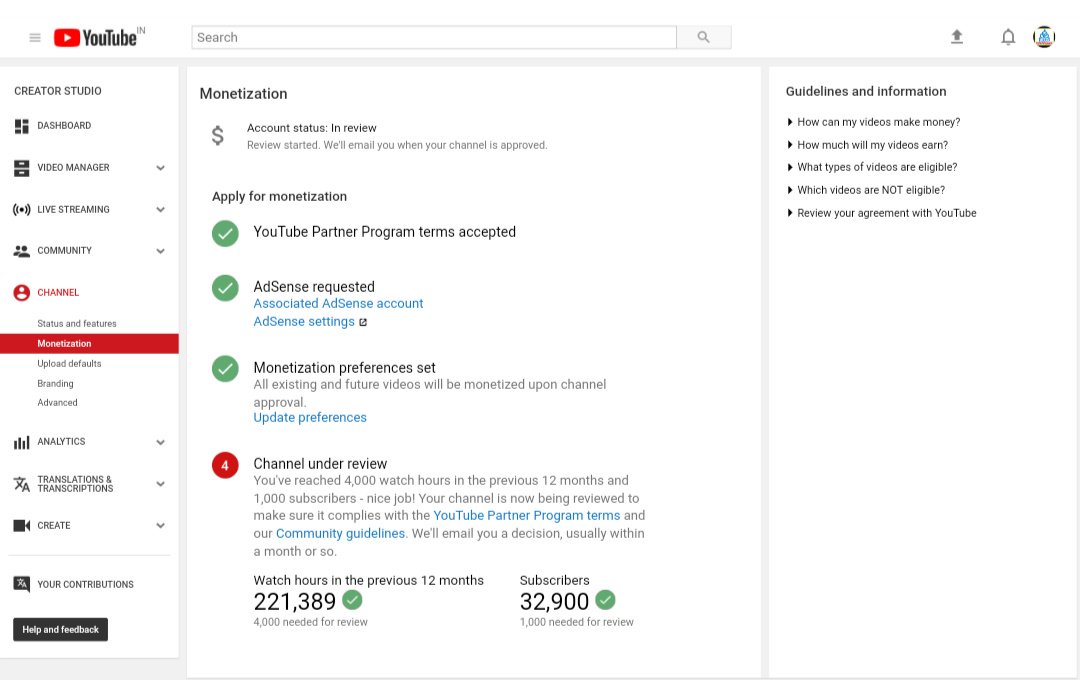Open the notifications bell

1008,37
